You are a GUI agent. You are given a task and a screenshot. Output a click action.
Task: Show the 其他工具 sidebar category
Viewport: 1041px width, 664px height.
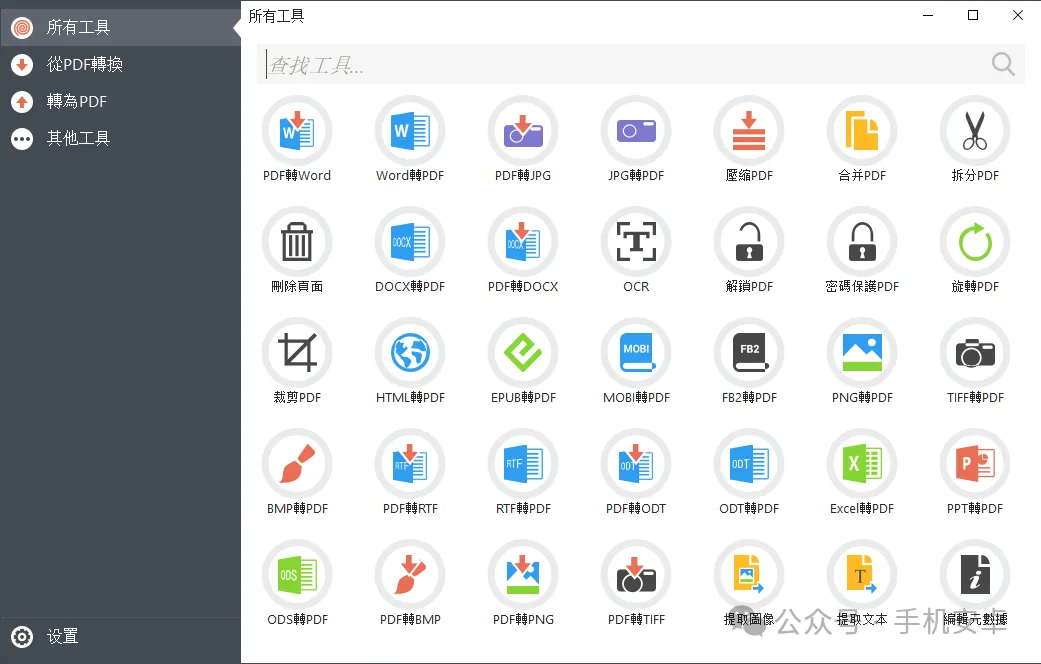coord(120,138)
